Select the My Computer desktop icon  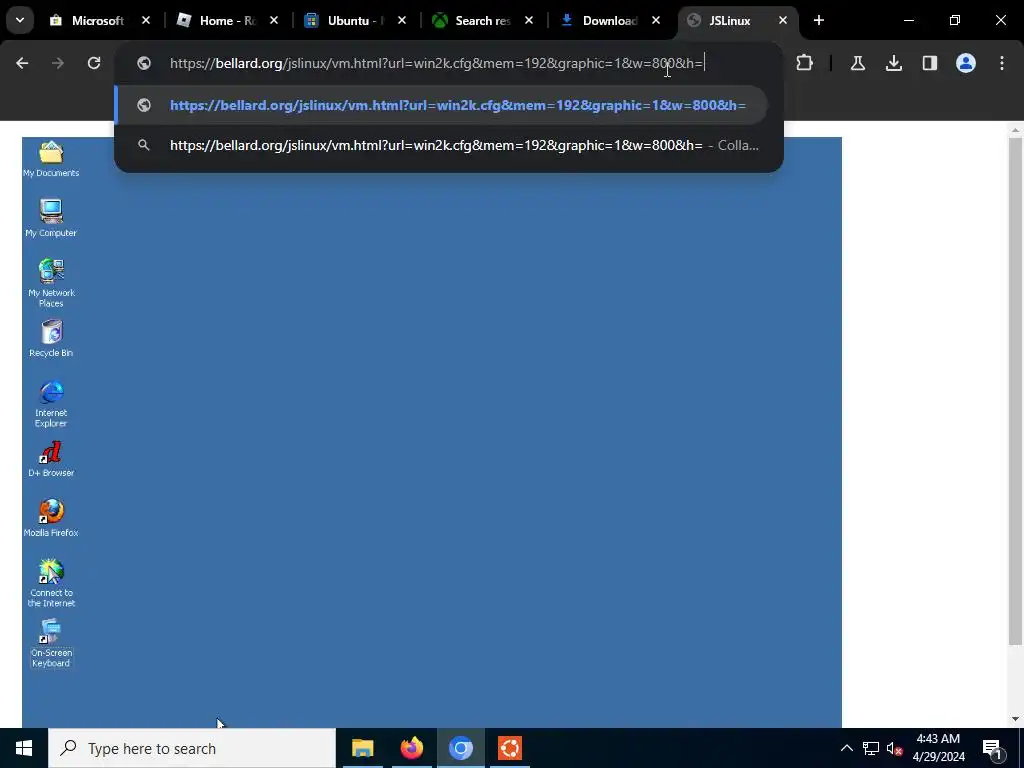(x=51, y=218)
